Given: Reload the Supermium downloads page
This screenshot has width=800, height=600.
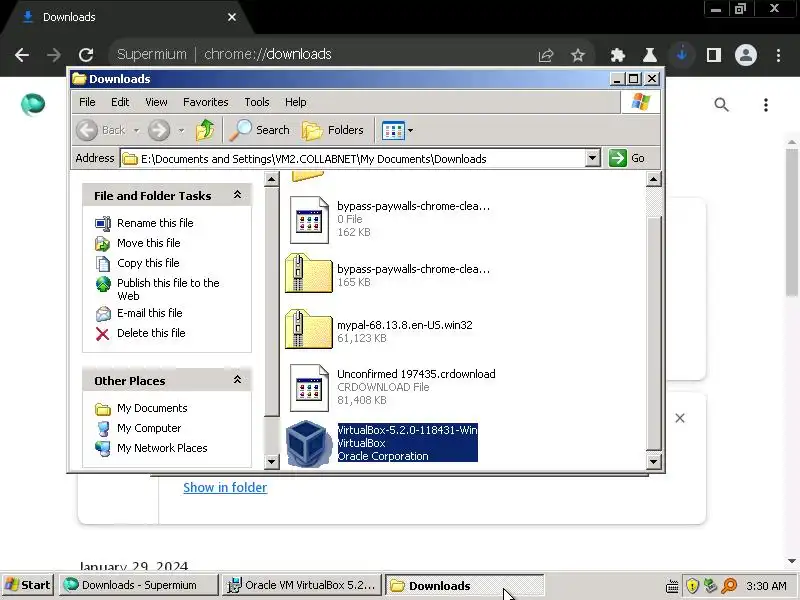Looking at the screenshot, I should [x=86, y=55].
